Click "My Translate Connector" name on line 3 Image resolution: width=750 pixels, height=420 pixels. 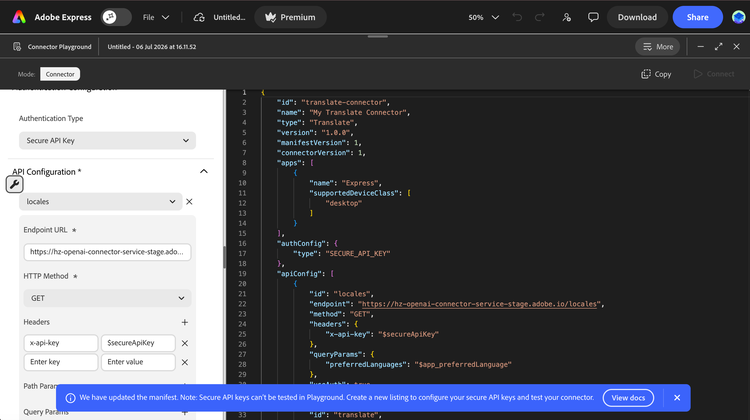pyautogui.click(x=358, y=112)
